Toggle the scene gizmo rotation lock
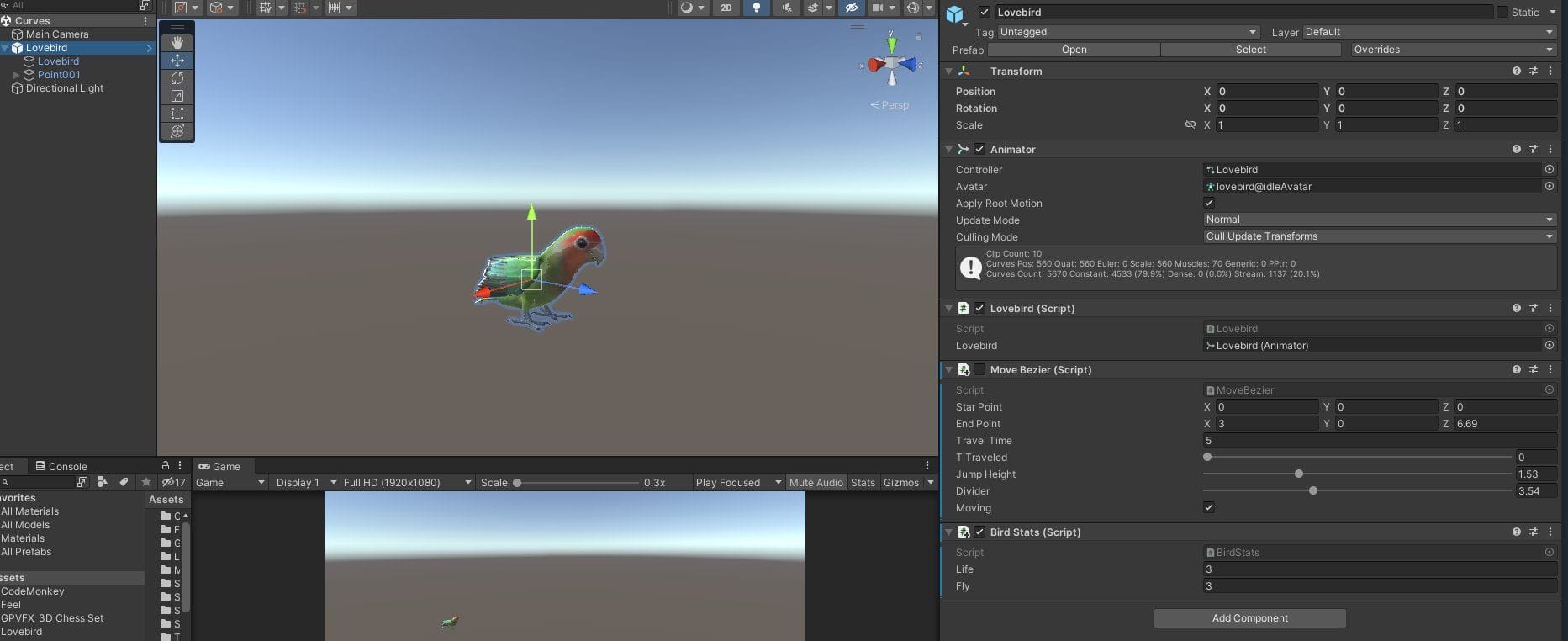The image size is (1568, 641). pos(919,36)
